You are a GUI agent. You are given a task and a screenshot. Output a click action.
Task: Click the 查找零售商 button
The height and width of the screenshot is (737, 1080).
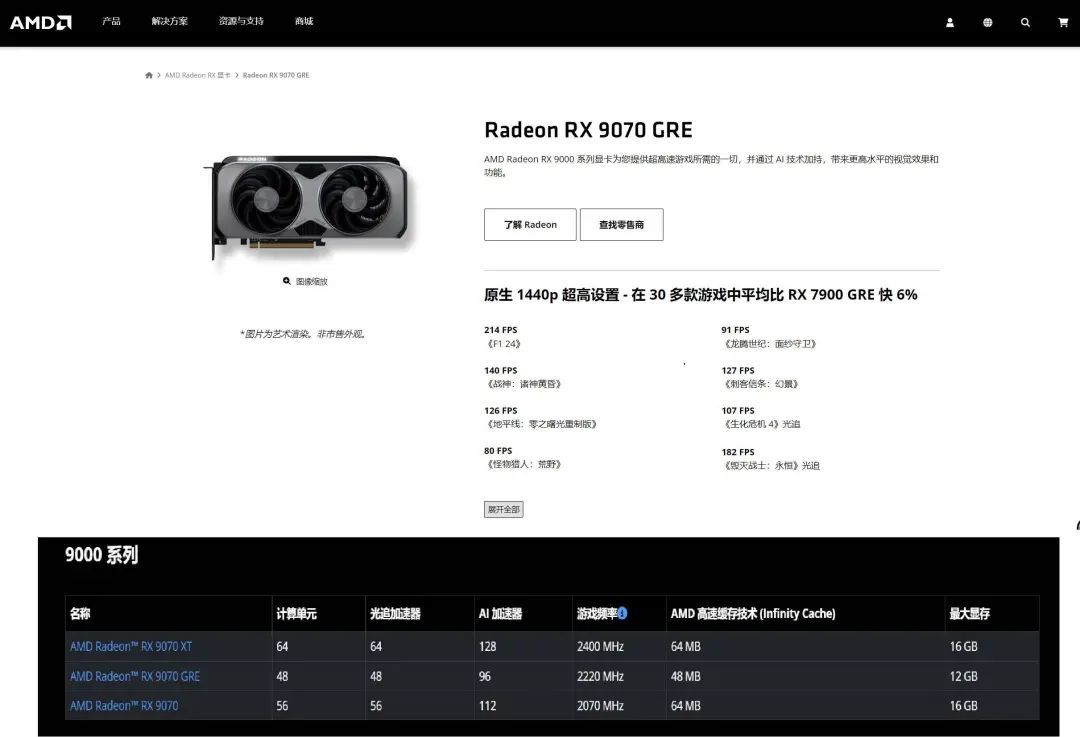pyautogui.click(x=621, y=225)
